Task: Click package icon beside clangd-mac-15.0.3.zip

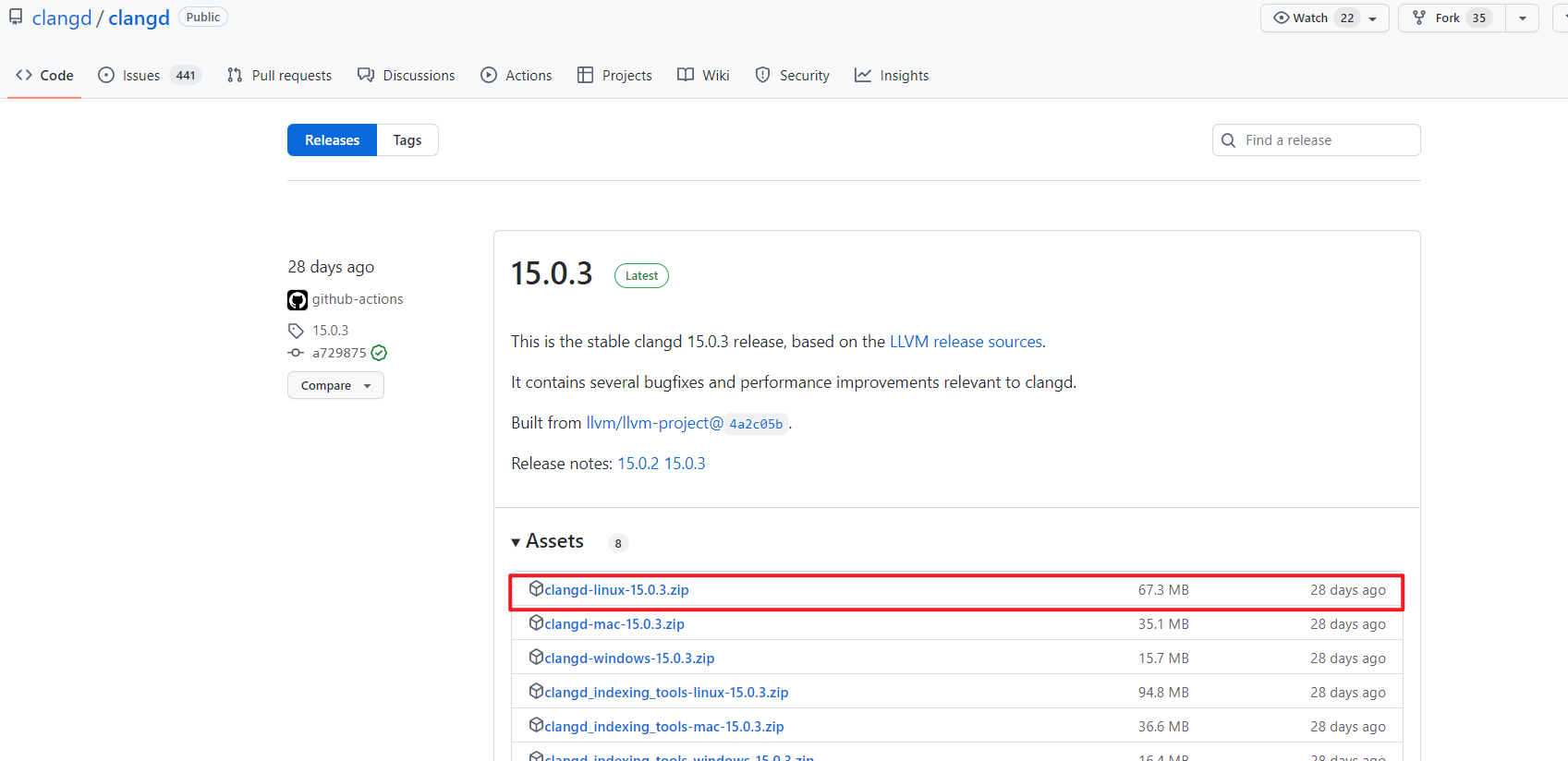Action: [x=536, y=622]
